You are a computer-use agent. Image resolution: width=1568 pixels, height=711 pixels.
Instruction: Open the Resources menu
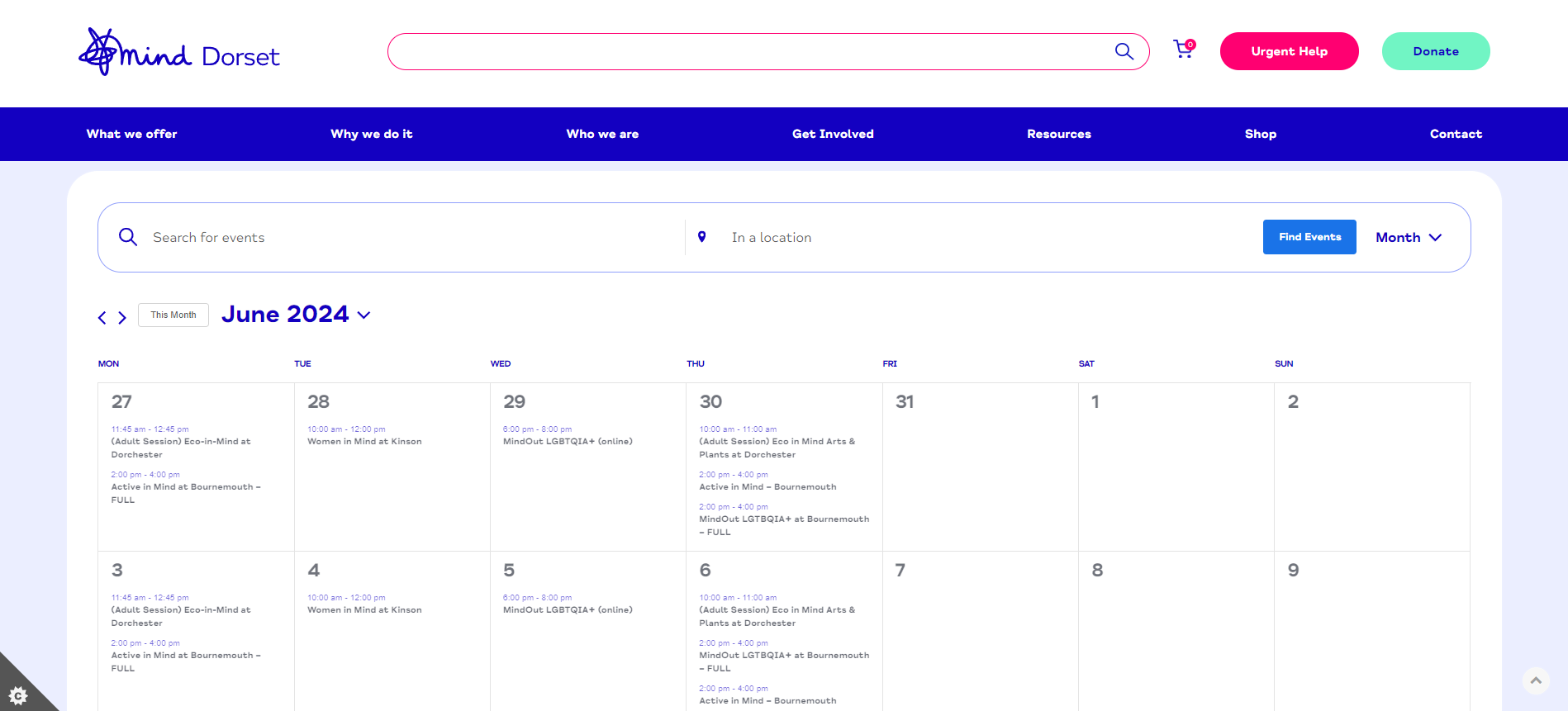pos(1059,134)
